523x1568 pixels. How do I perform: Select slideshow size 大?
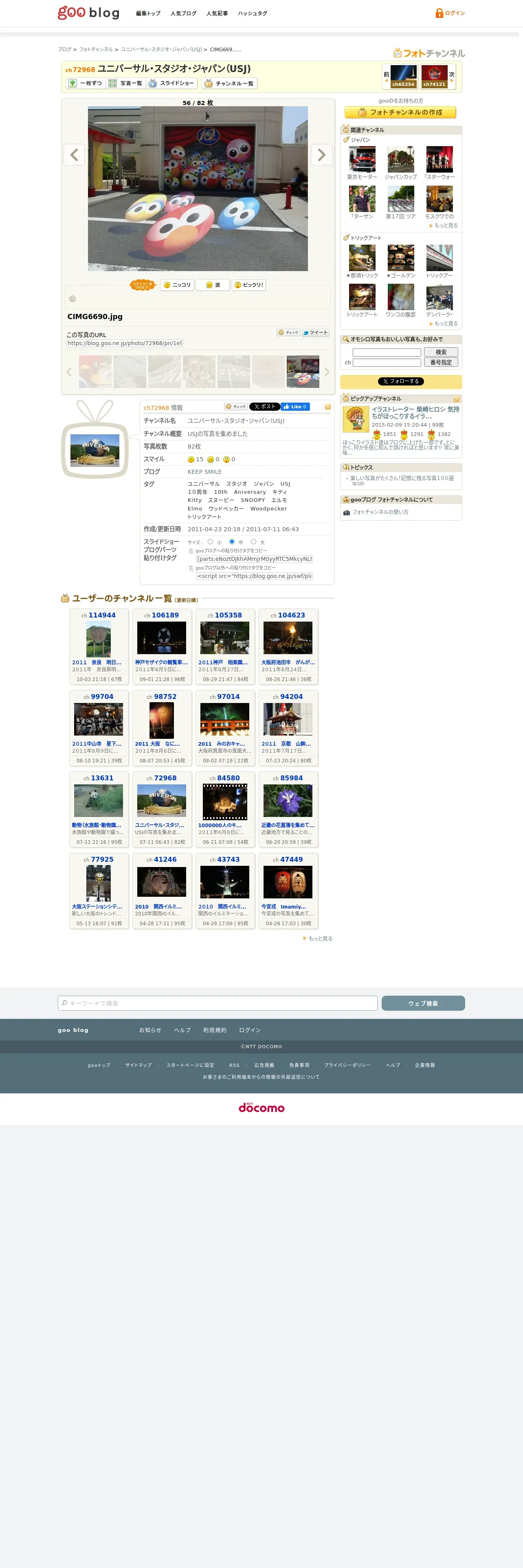[253, 542]
